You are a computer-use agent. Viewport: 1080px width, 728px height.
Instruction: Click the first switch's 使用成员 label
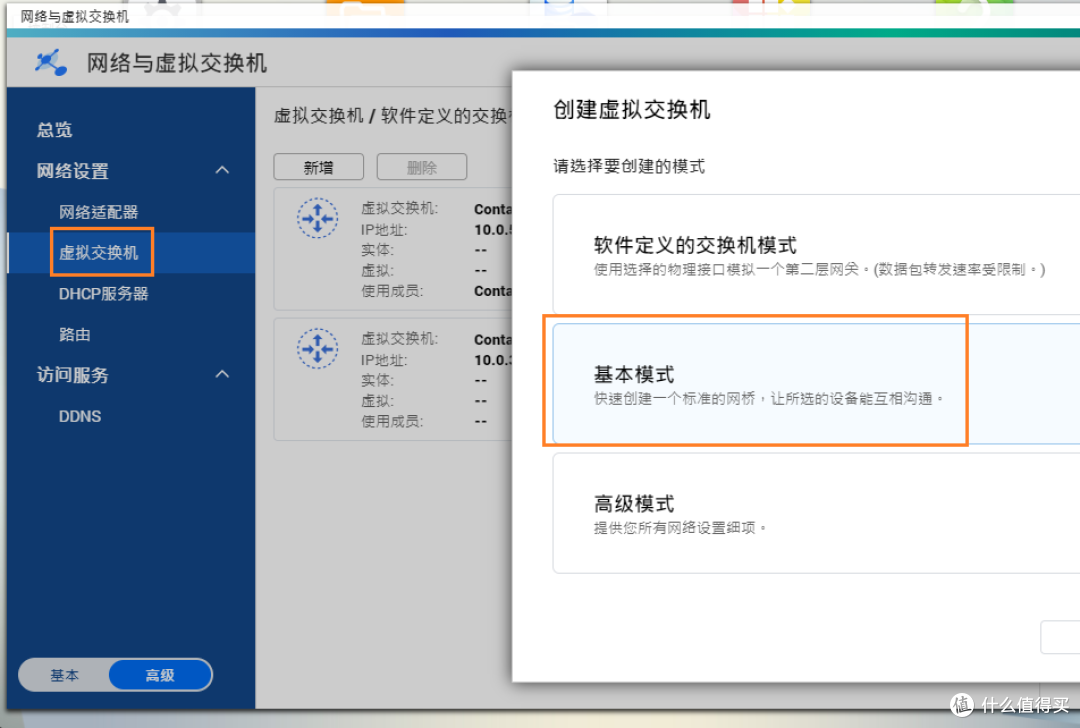[x=393, y=291]
